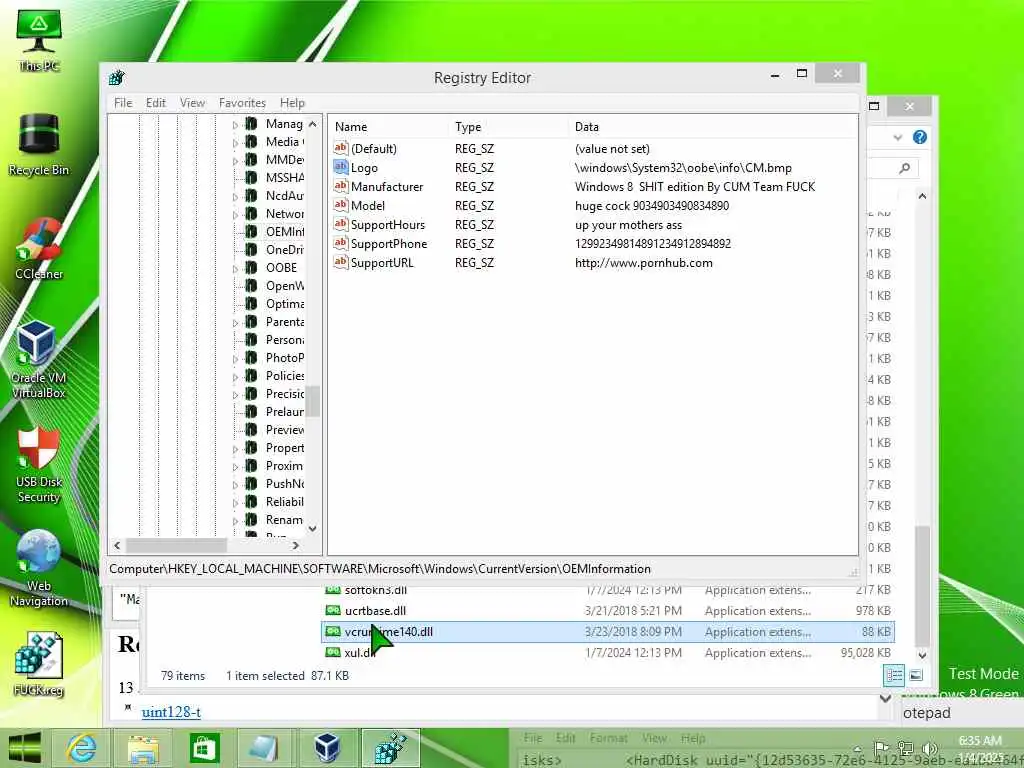Open the View menu in Registry Editor
The image size is (1024, 768).
pyautogui.click(x=192, y=103)
